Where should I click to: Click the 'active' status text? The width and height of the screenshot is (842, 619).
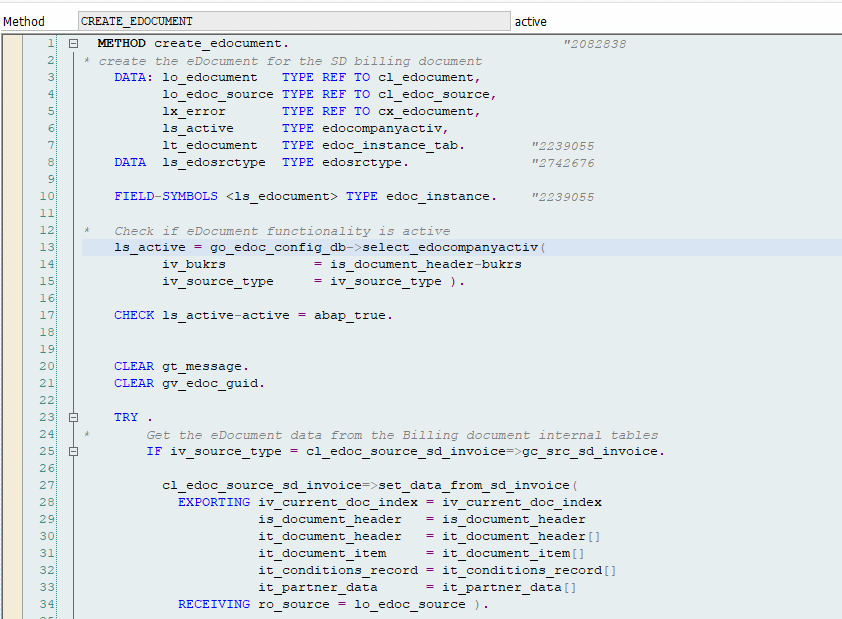[x=530, y=21]
